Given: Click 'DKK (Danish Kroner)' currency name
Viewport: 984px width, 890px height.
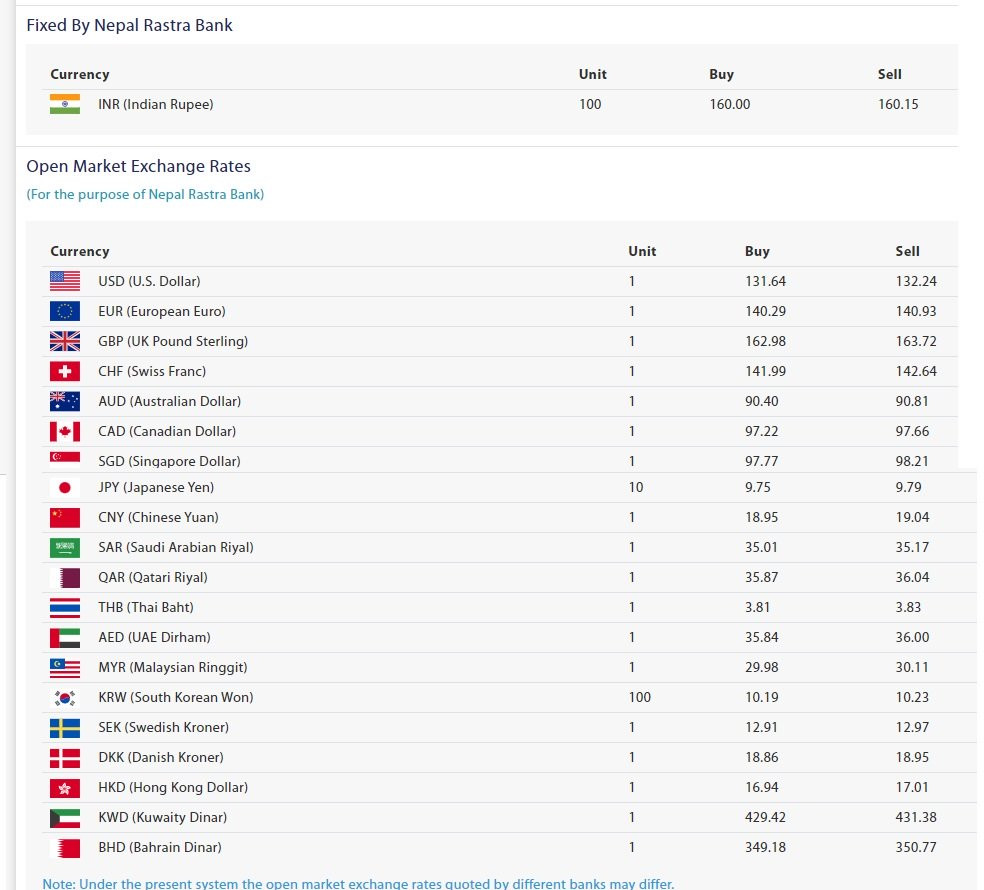Looking at the screenshot, I should click(x=161, y=758).
